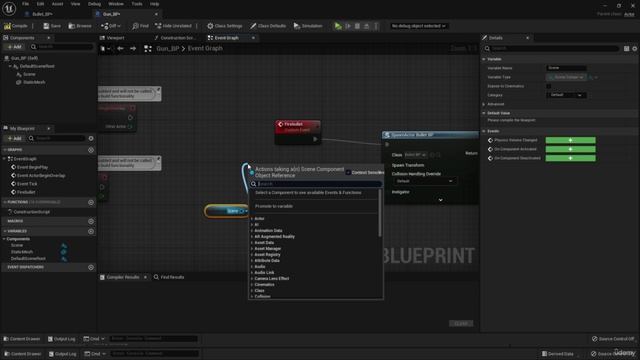Viewport: 640px width, 360px height.
Task: Switch to the Bullet_BP tab
Action: [42, 14]
